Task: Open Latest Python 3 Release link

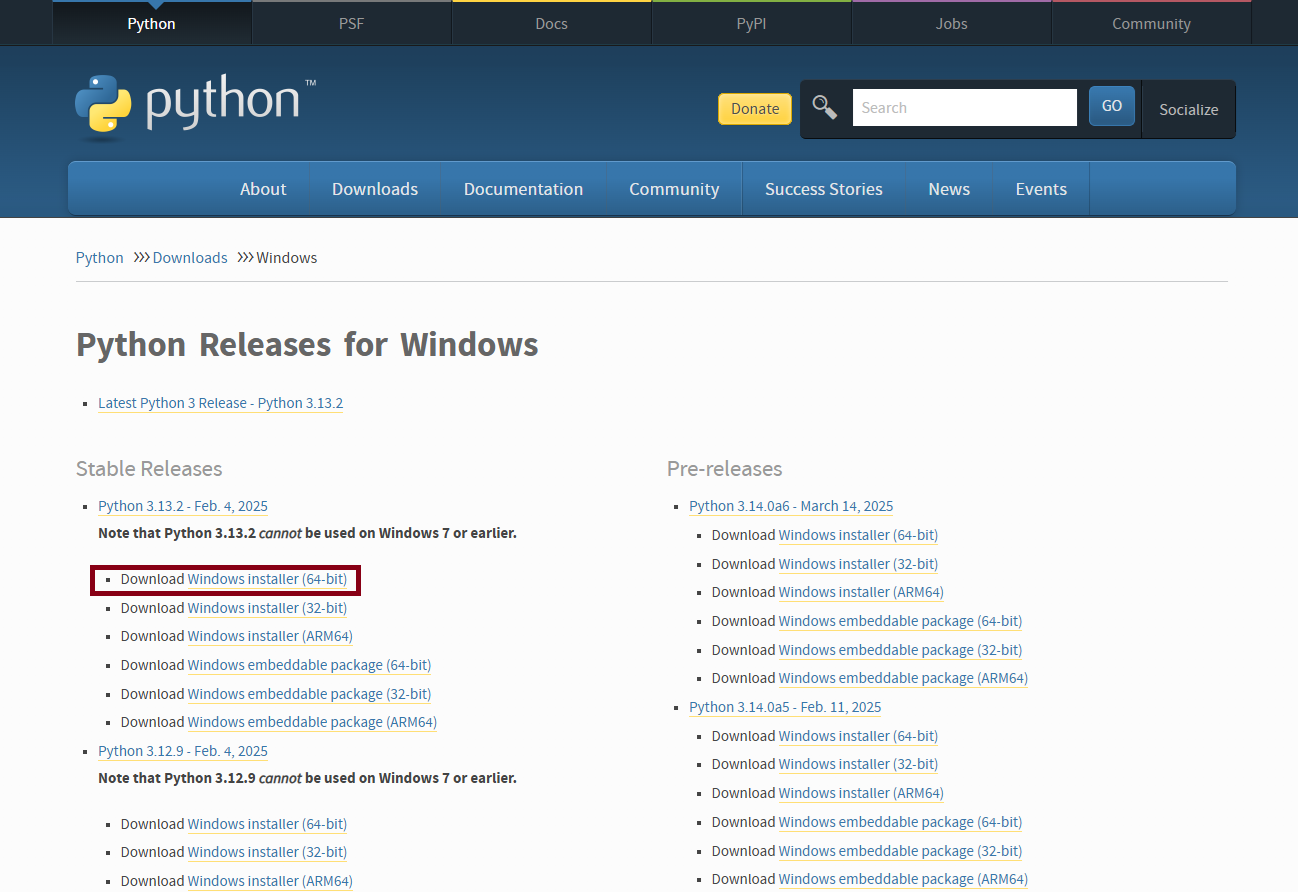Action: pos(220,403)
